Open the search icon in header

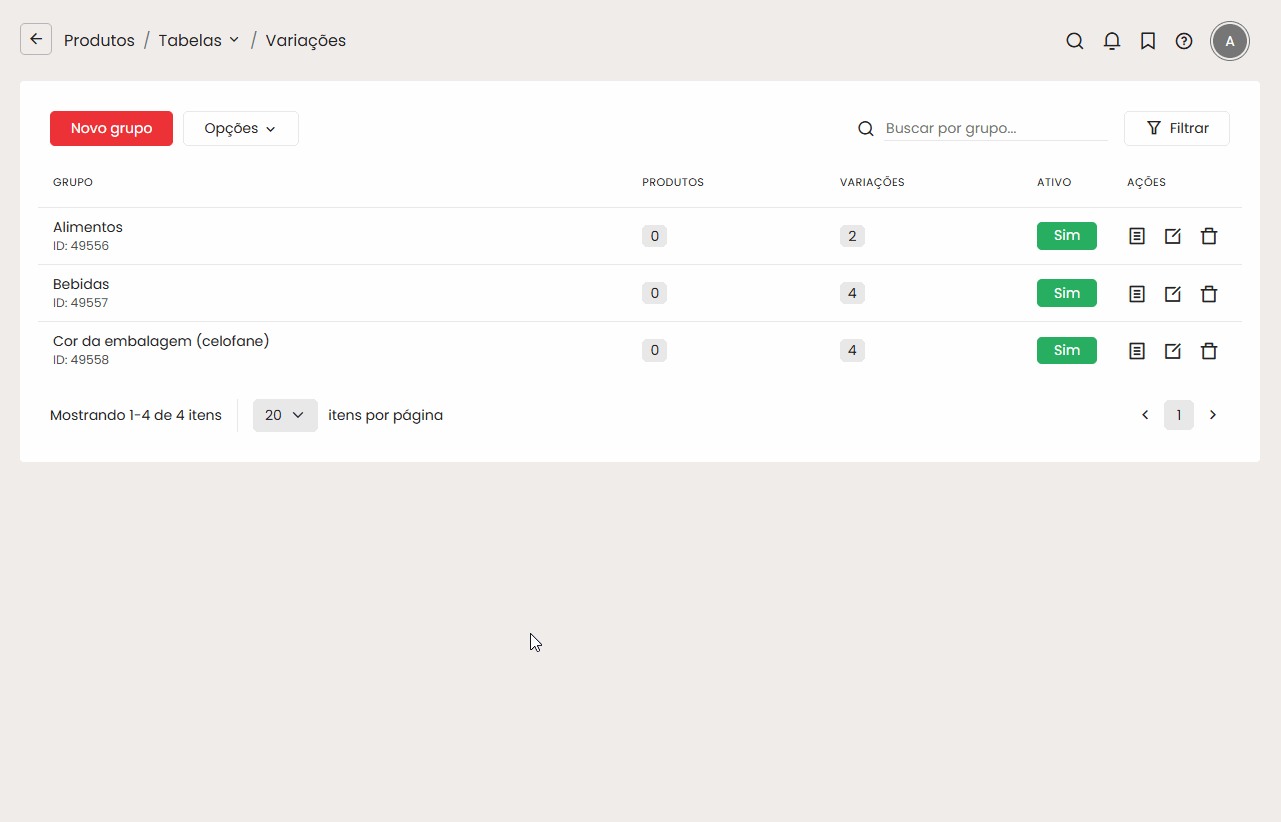click(x=1075, y=41)
